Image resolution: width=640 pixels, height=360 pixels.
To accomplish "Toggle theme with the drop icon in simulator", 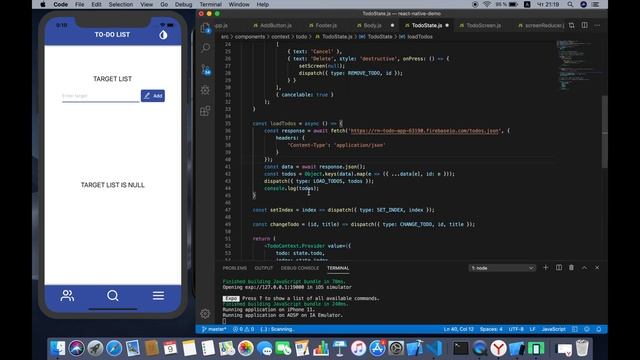I will (163, 35).
